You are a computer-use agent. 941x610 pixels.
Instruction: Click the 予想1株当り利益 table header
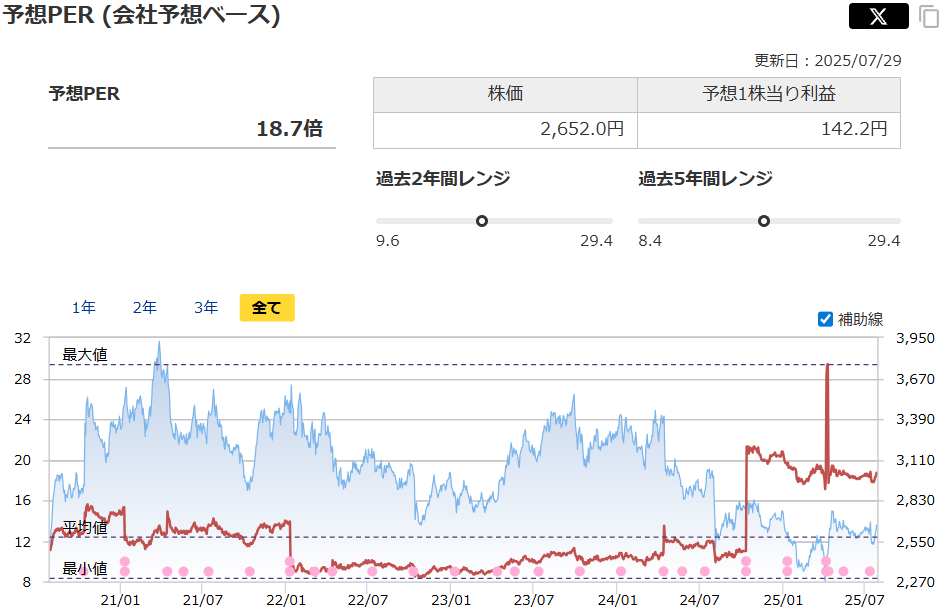click(769, 94)
